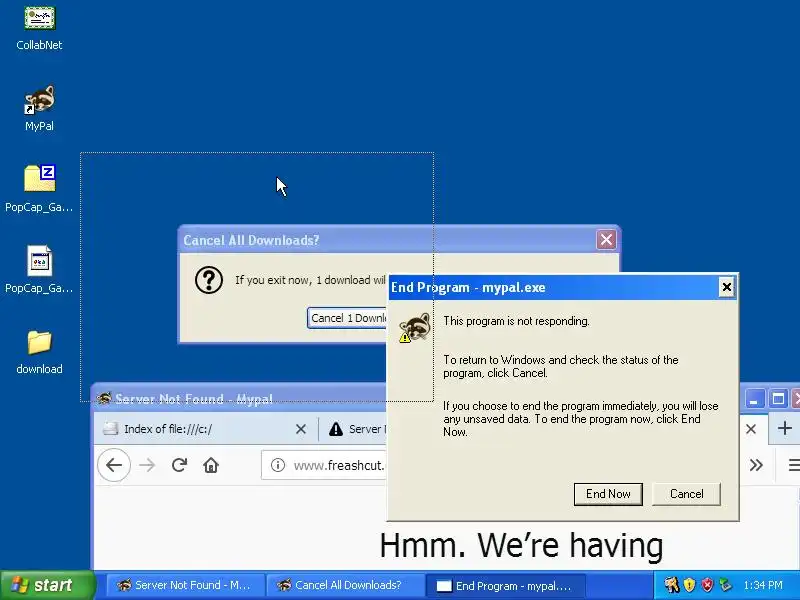Open the Mypal hamburger menu
Image resolution: width=800 pixels, height=600 pixels.
(x=794, y=465)
